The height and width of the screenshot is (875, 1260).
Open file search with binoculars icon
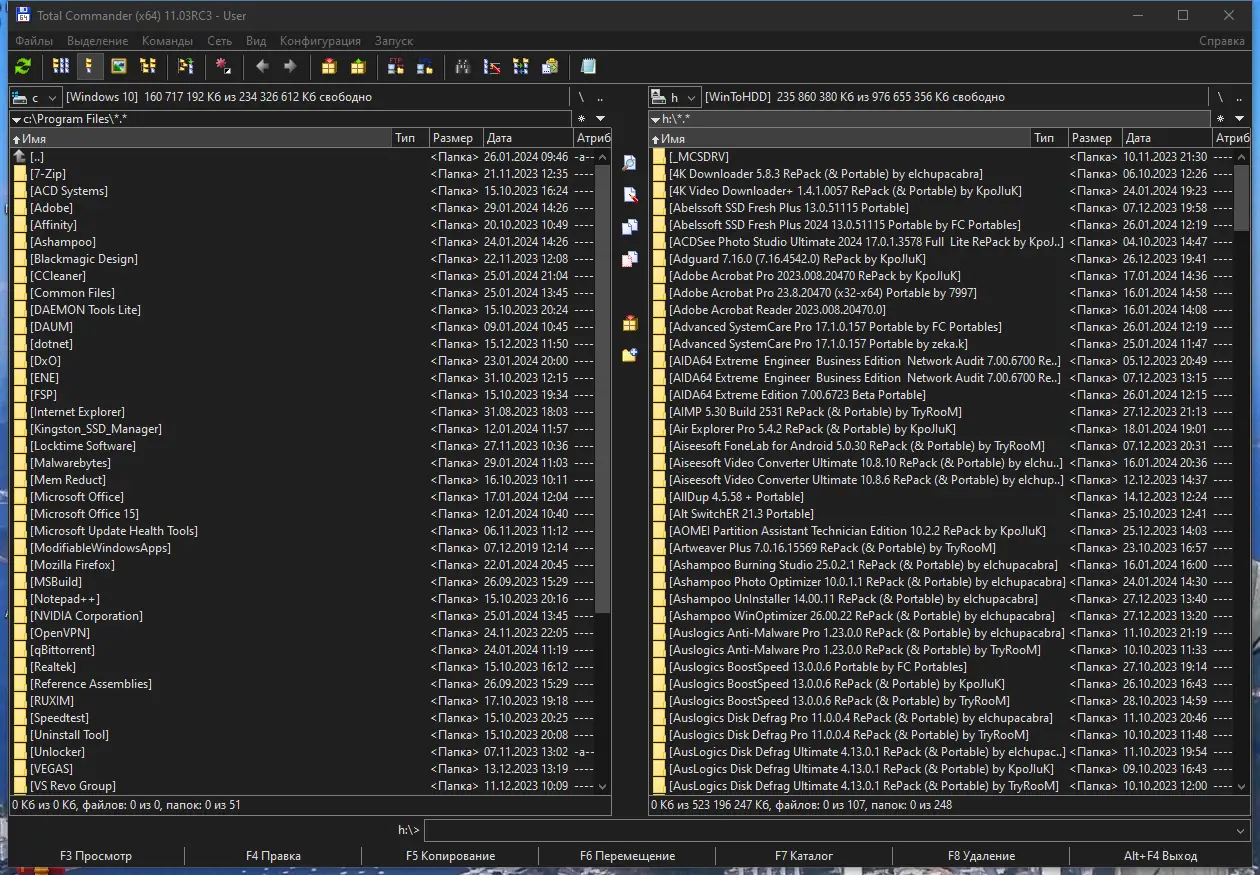463,67
